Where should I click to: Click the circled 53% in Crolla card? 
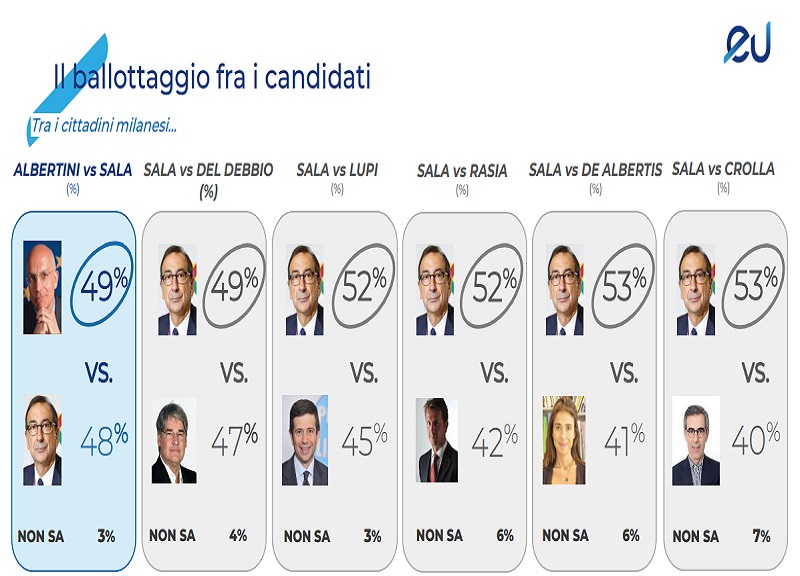[754, 286]
